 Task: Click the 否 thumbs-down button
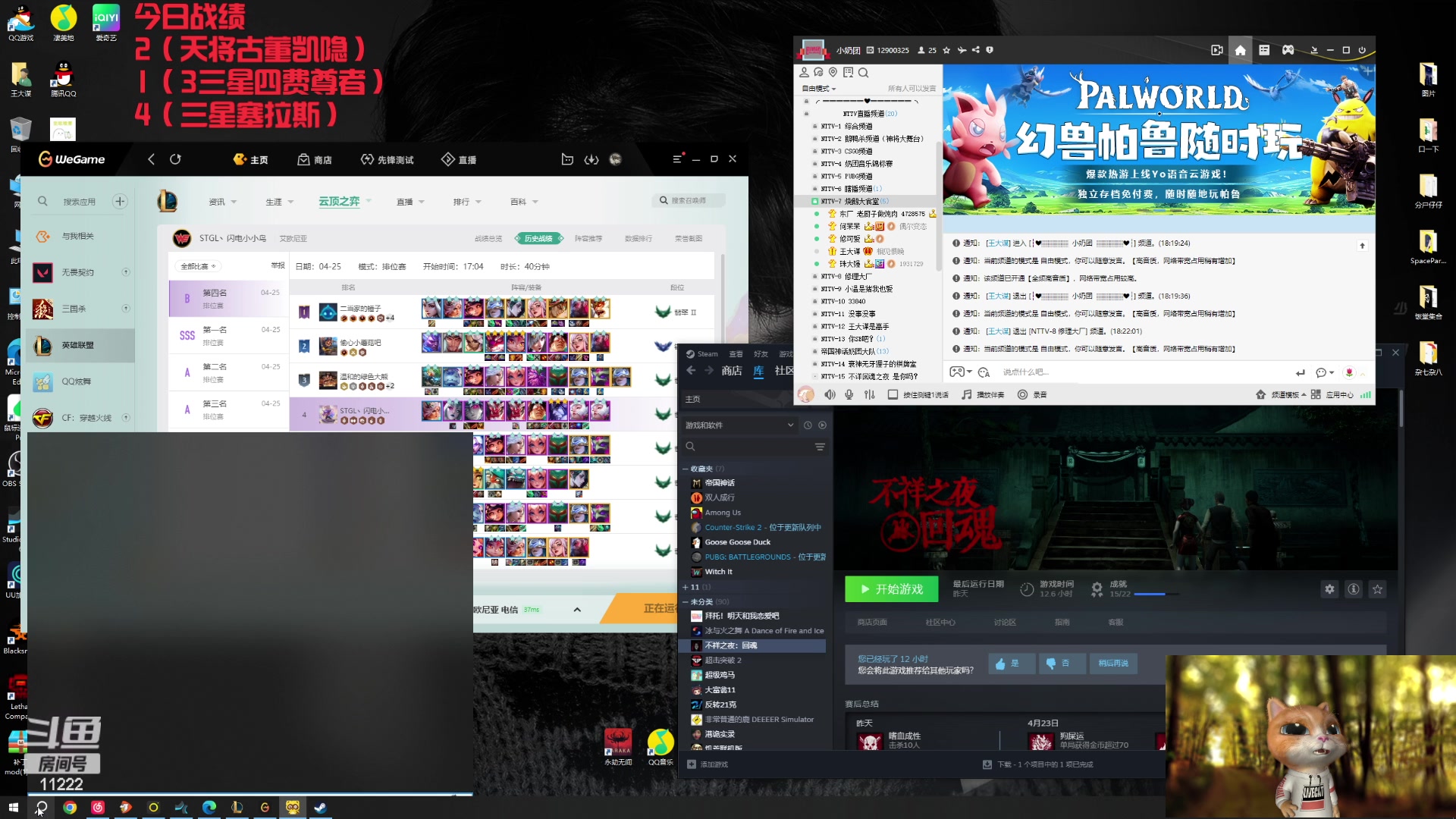coord(1062,664)
